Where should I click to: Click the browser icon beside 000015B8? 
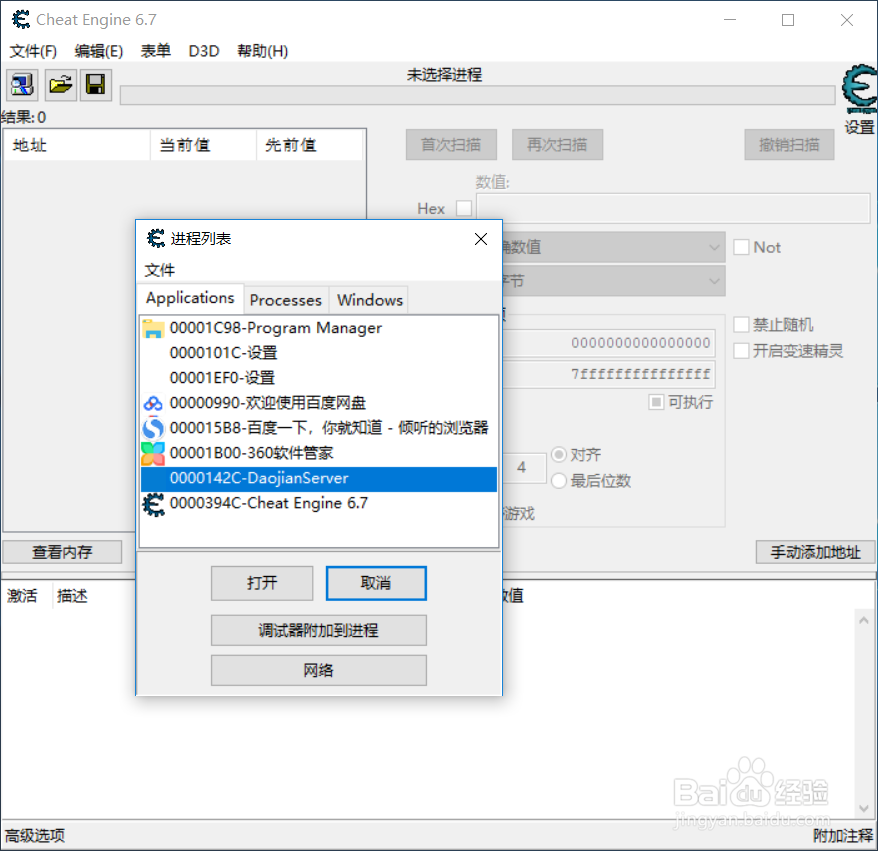pos(153,428)
